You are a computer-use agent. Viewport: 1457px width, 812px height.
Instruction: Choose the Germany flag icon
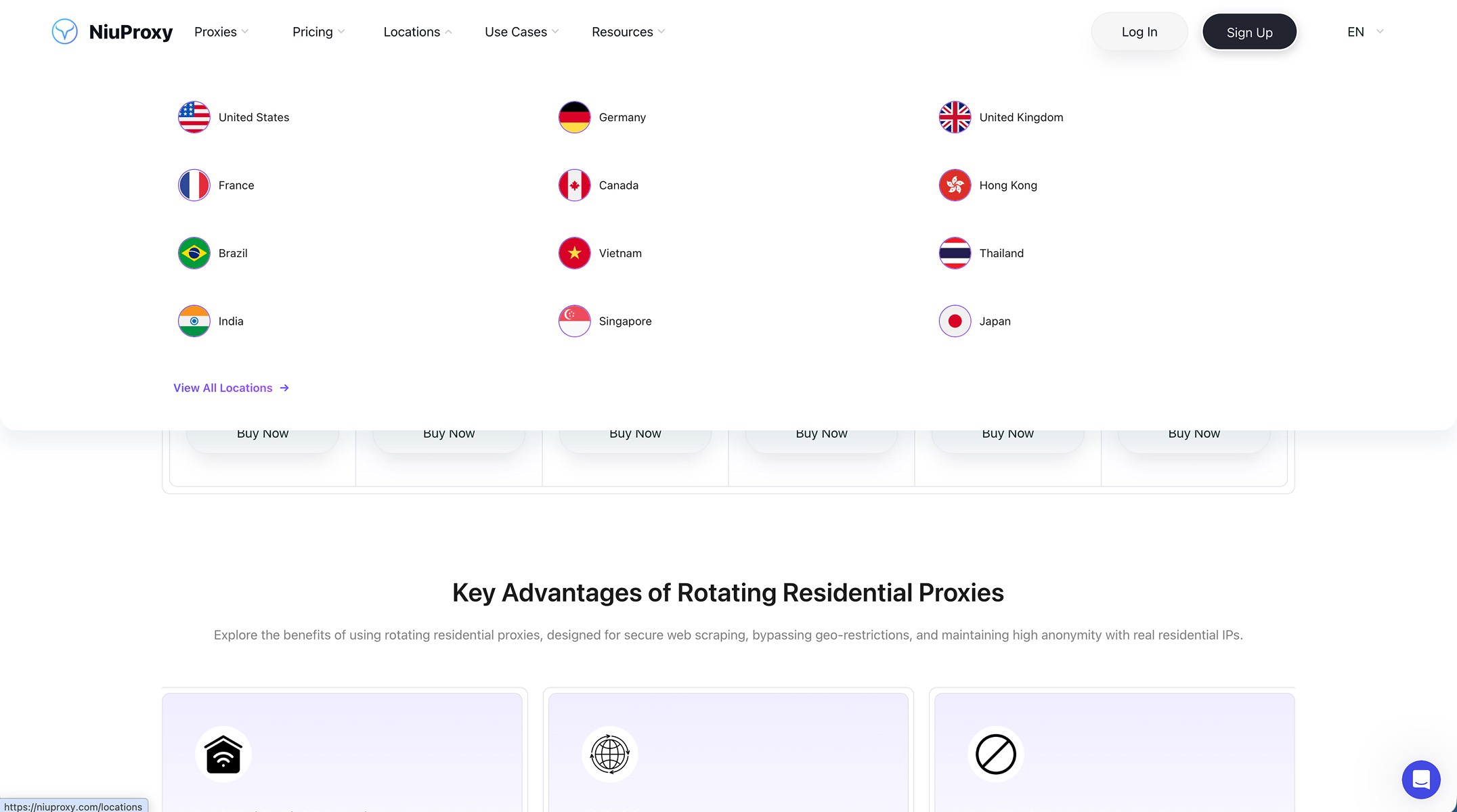coord(575,117)
